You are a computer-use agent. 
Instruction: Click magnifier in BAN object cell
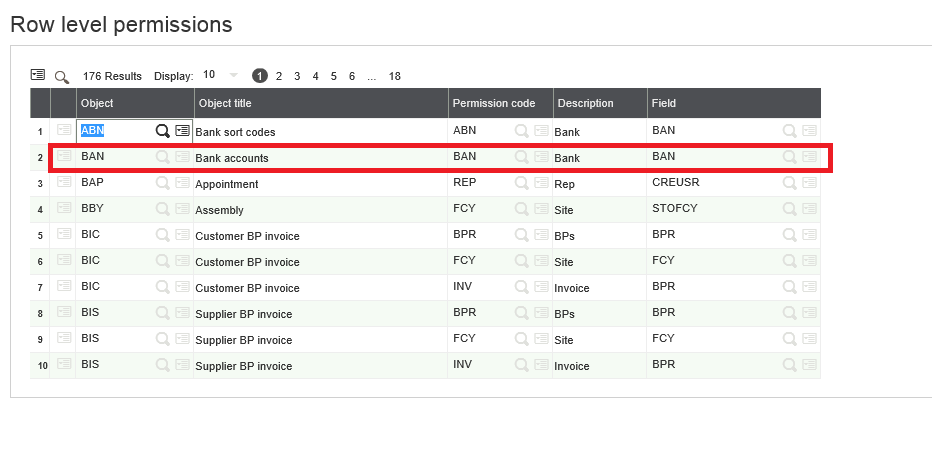(163, 157)
